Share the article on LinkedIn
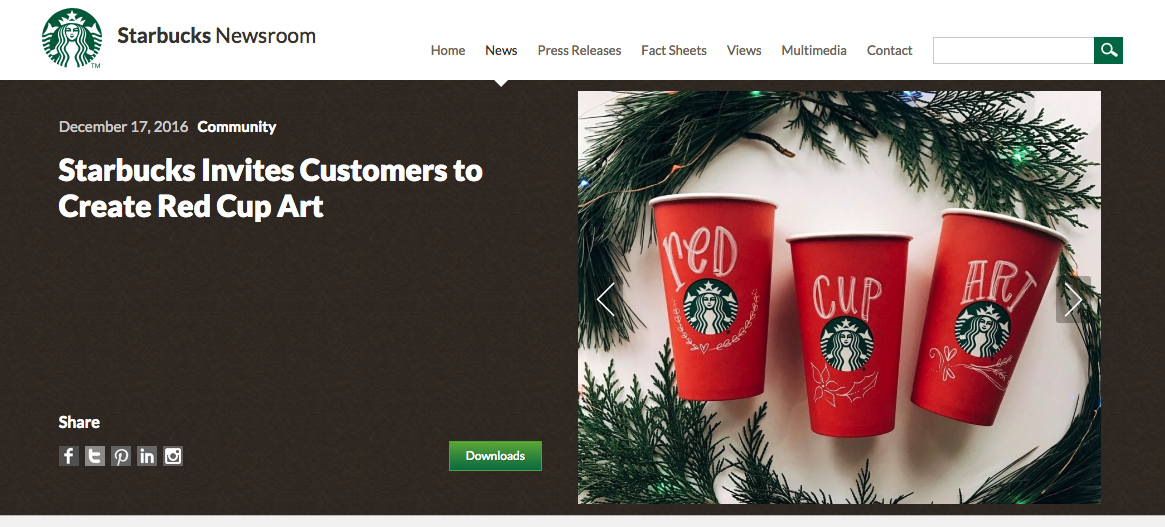The image size is (1165, 527). click(147, 456)
